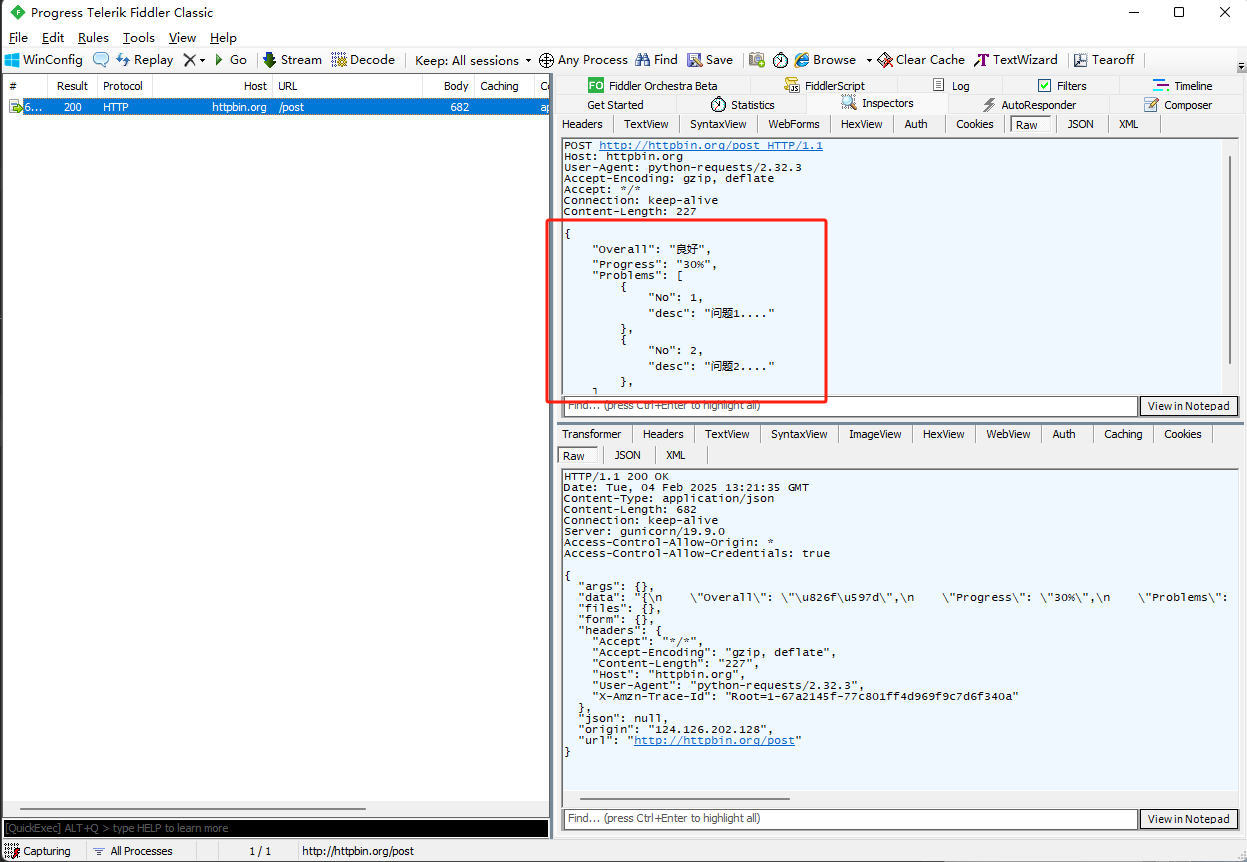This screenshot has width=1247, height=862.
Task: Click the Any Process target icon
Action: point(546,60)
